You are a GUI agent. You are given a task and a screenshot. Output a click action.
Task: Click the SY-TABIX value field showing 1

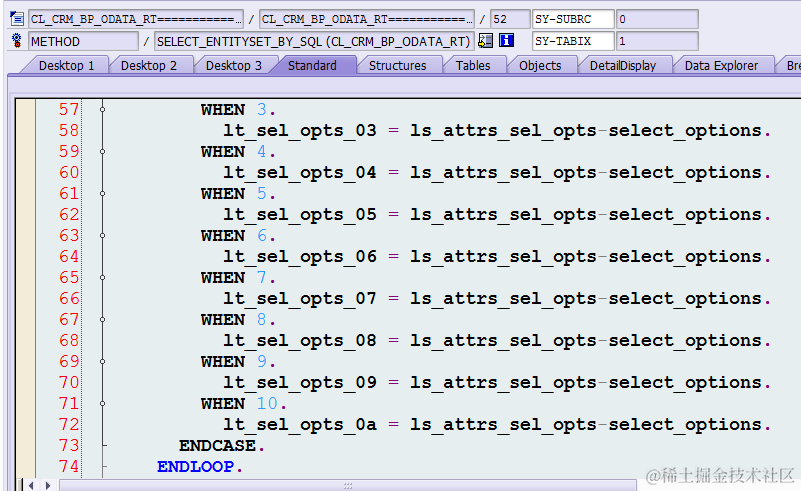tap(657, 41)
